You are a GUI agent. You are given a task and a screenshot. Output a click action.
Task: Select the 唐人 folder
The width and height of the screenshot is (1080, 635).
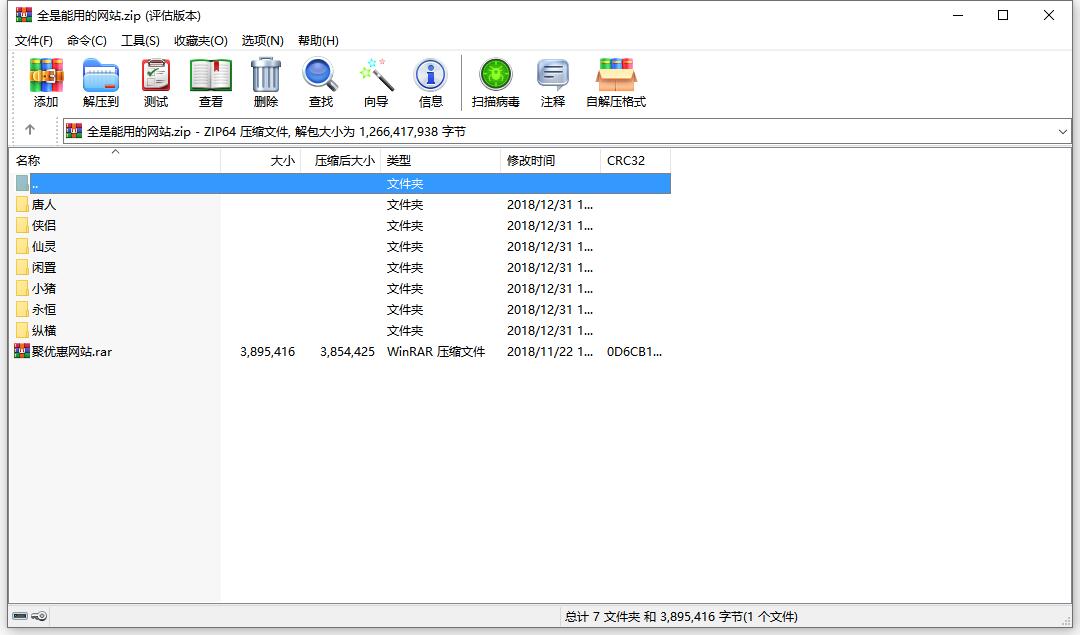coord(44,204)
